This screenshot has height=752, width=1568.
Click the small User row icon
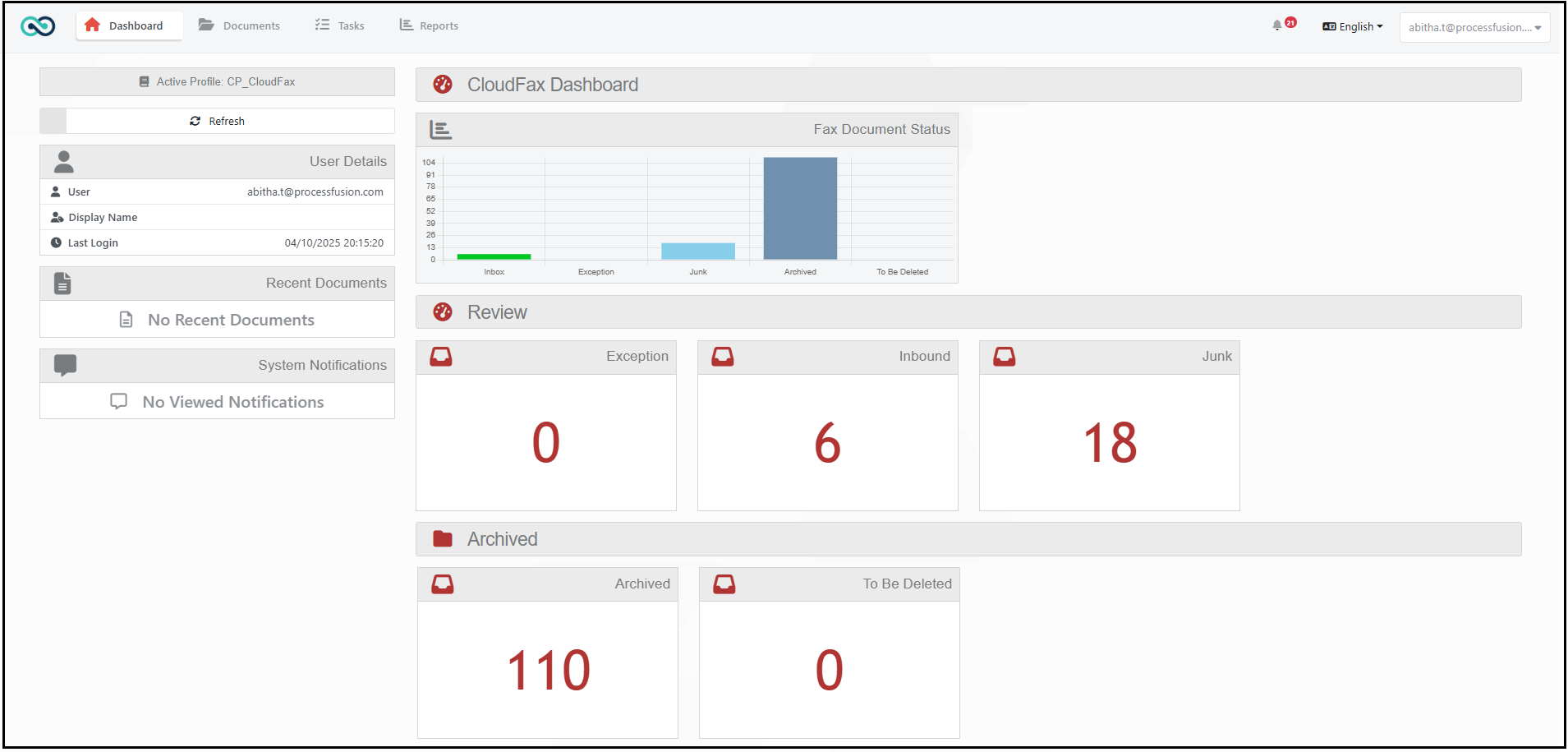coord(56,191)
